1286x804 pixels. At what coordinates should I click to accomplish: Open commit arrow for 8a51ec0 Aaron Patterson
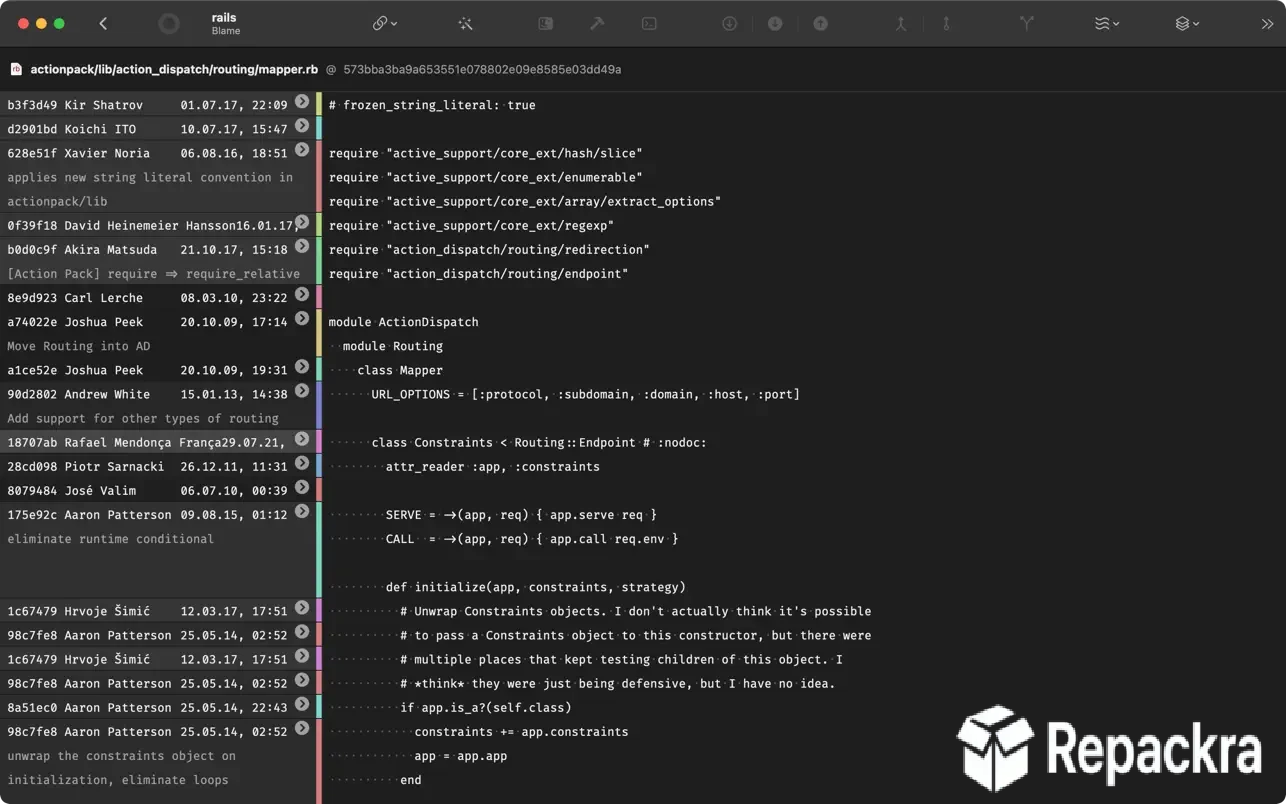click(x=302, y=704)
